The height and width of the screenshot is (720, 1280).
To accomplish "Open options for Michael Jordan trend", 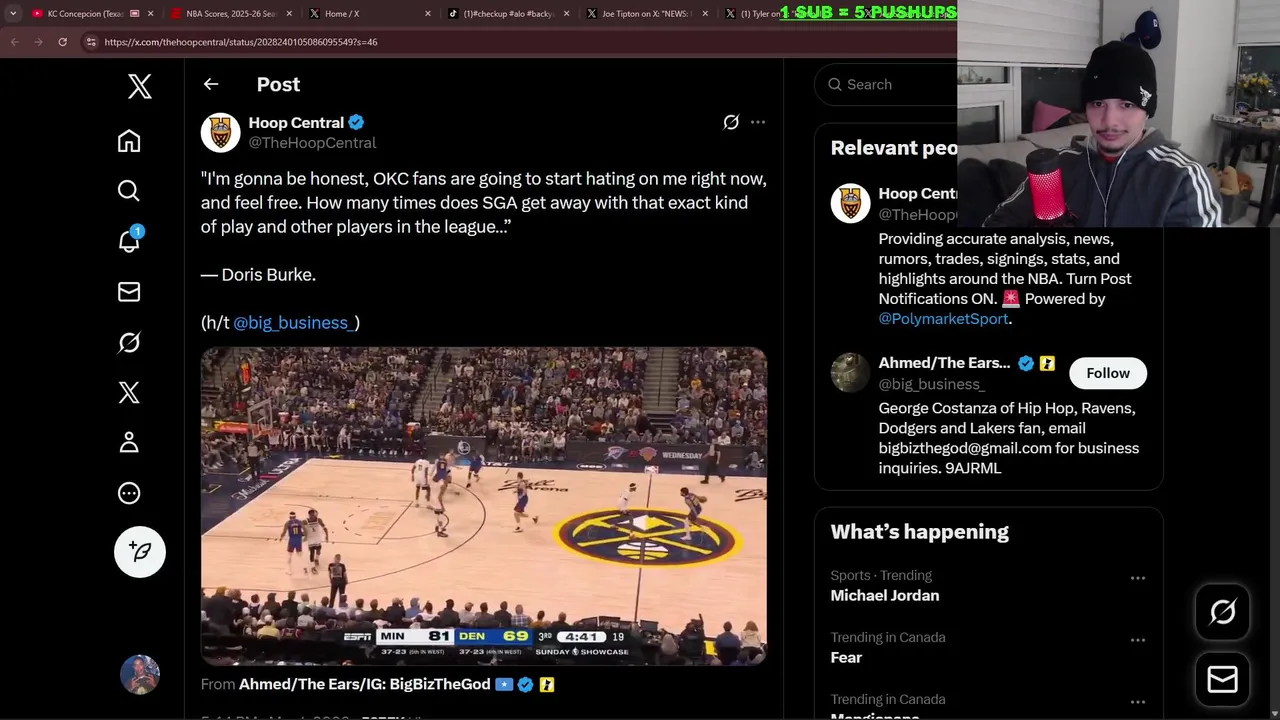I will [1137, 578].
